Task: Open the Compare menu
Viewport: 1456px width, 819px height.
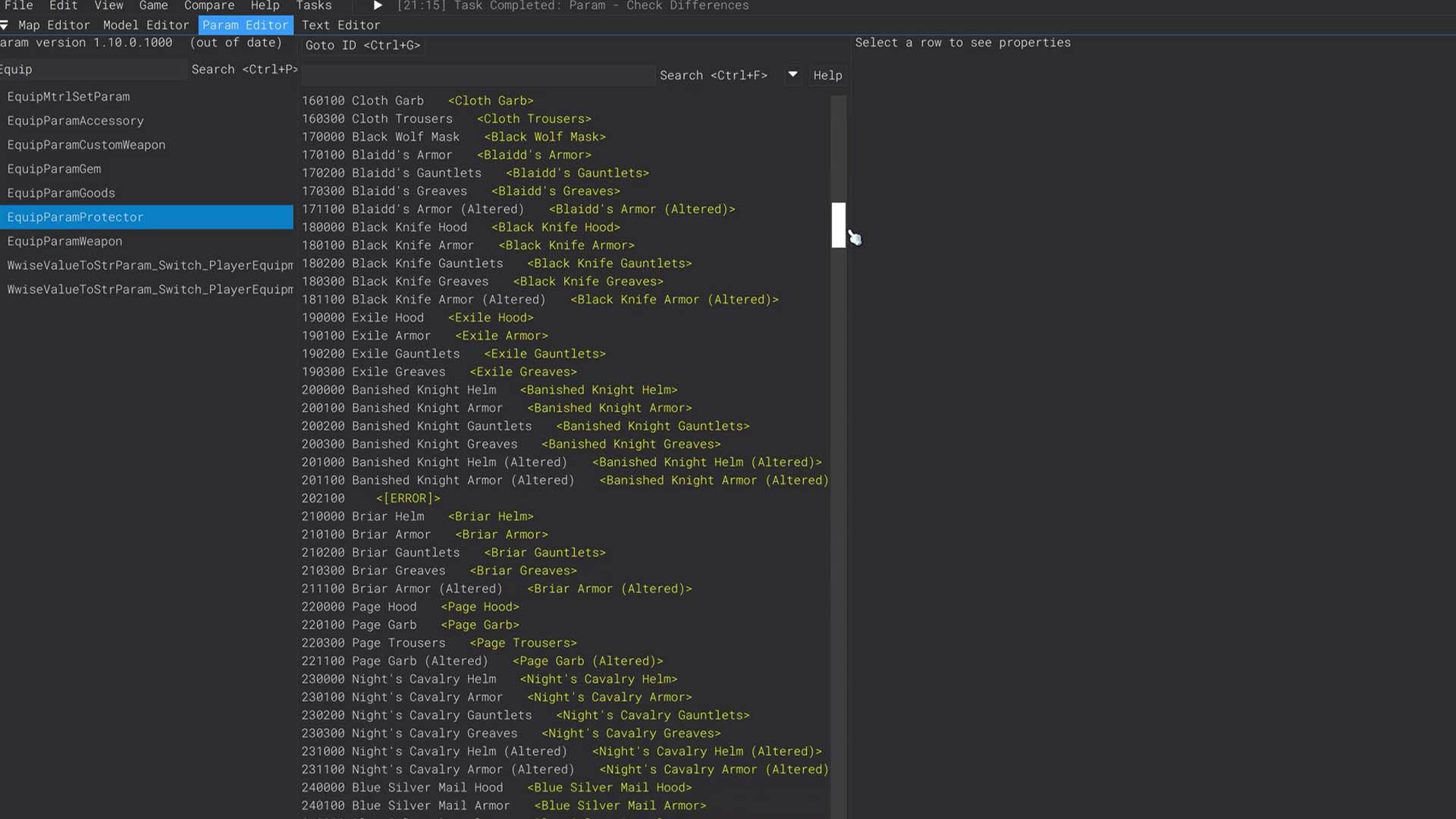Action: point(209,6)
